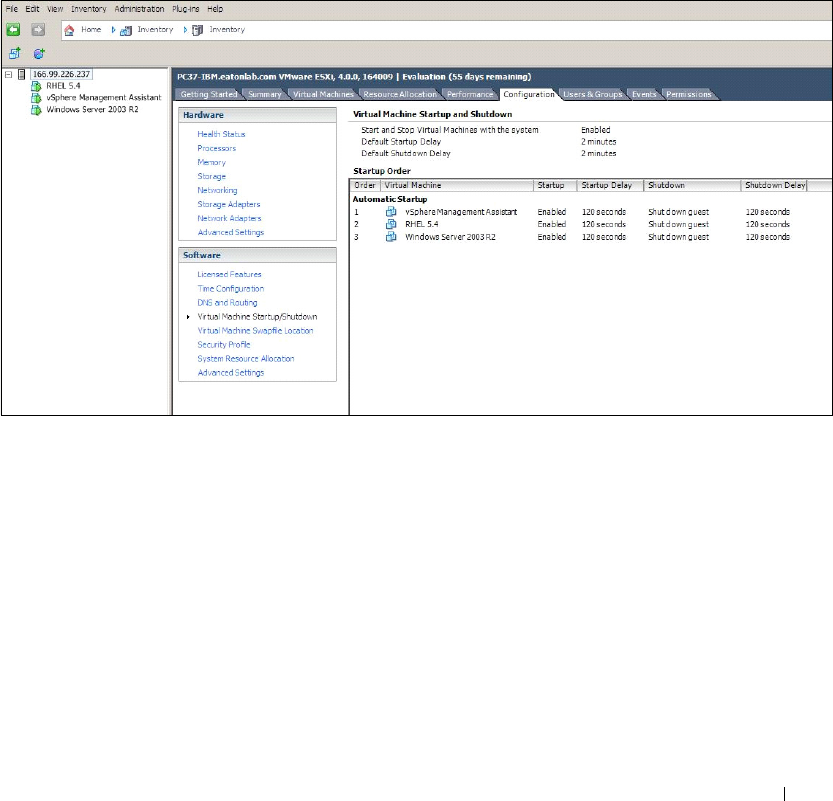Go to Home via house icon
The height and width of the screenshot is (801, 833).
70,30
